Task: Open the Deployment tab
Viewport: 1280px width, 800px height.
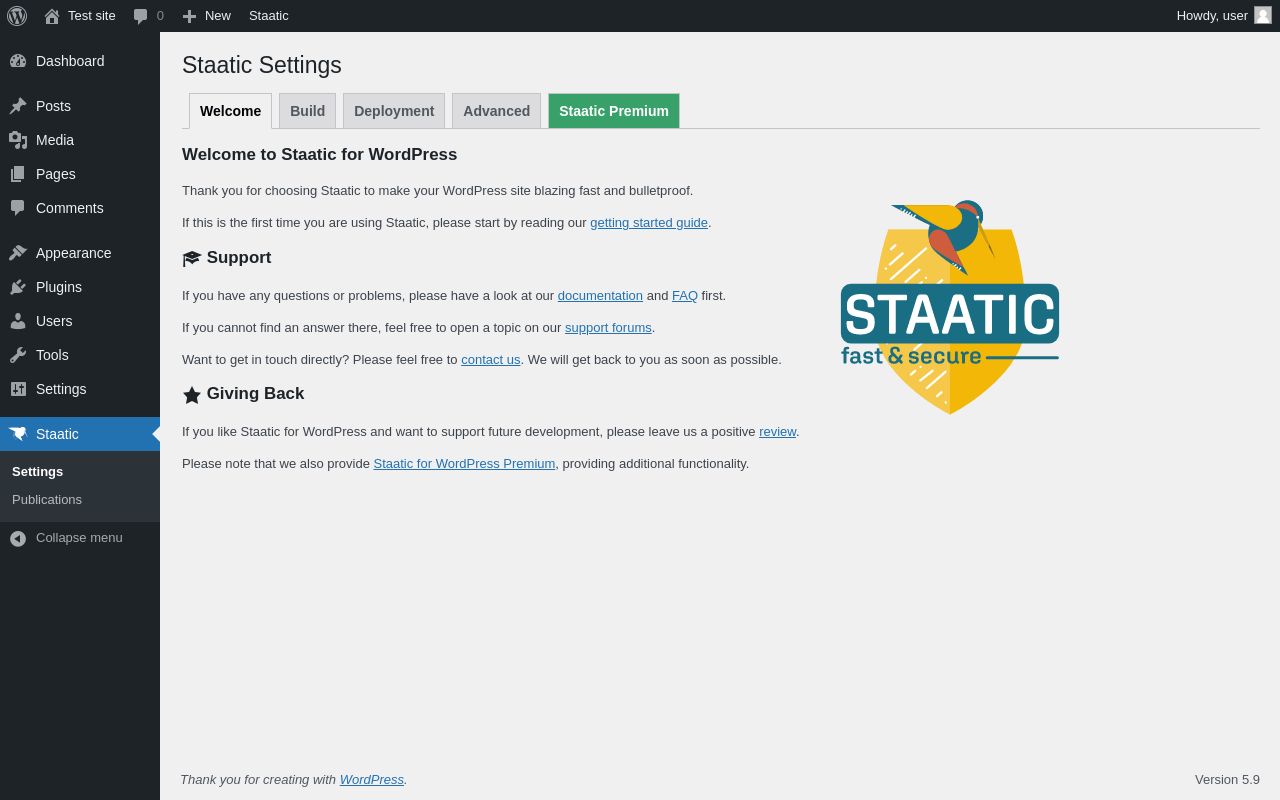Action: [x=394, y=111]
